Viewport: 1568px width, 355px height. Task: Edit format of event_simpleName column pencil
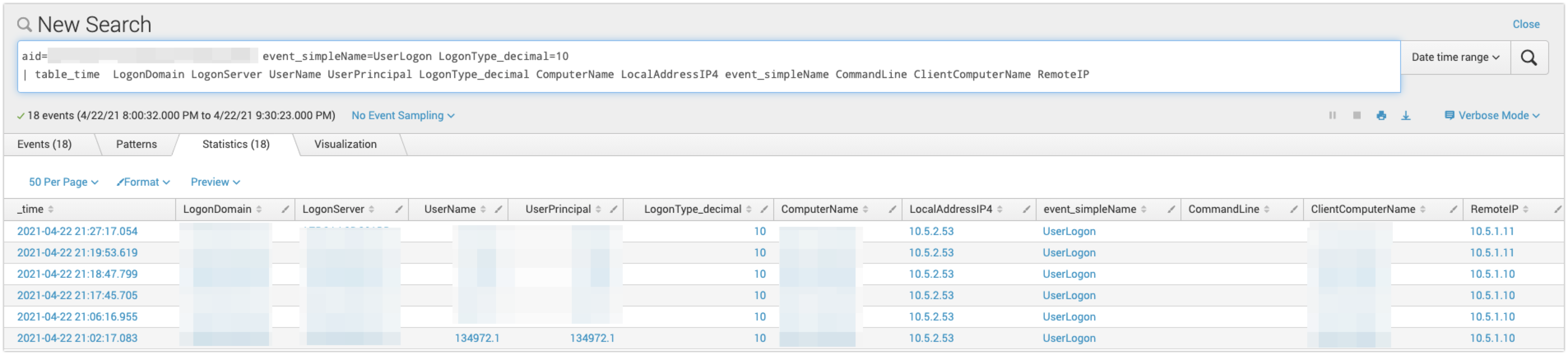point(1171,209)
